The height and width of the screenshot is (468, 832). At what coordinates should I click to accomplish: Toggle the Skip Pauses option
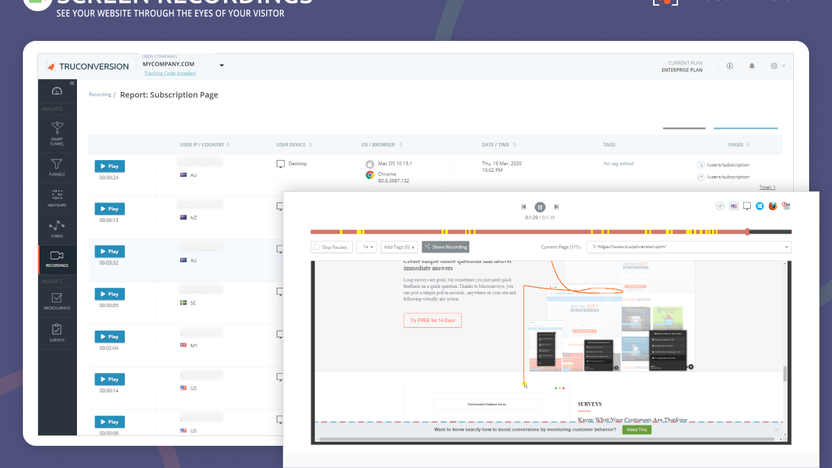[x=331, y=246]
